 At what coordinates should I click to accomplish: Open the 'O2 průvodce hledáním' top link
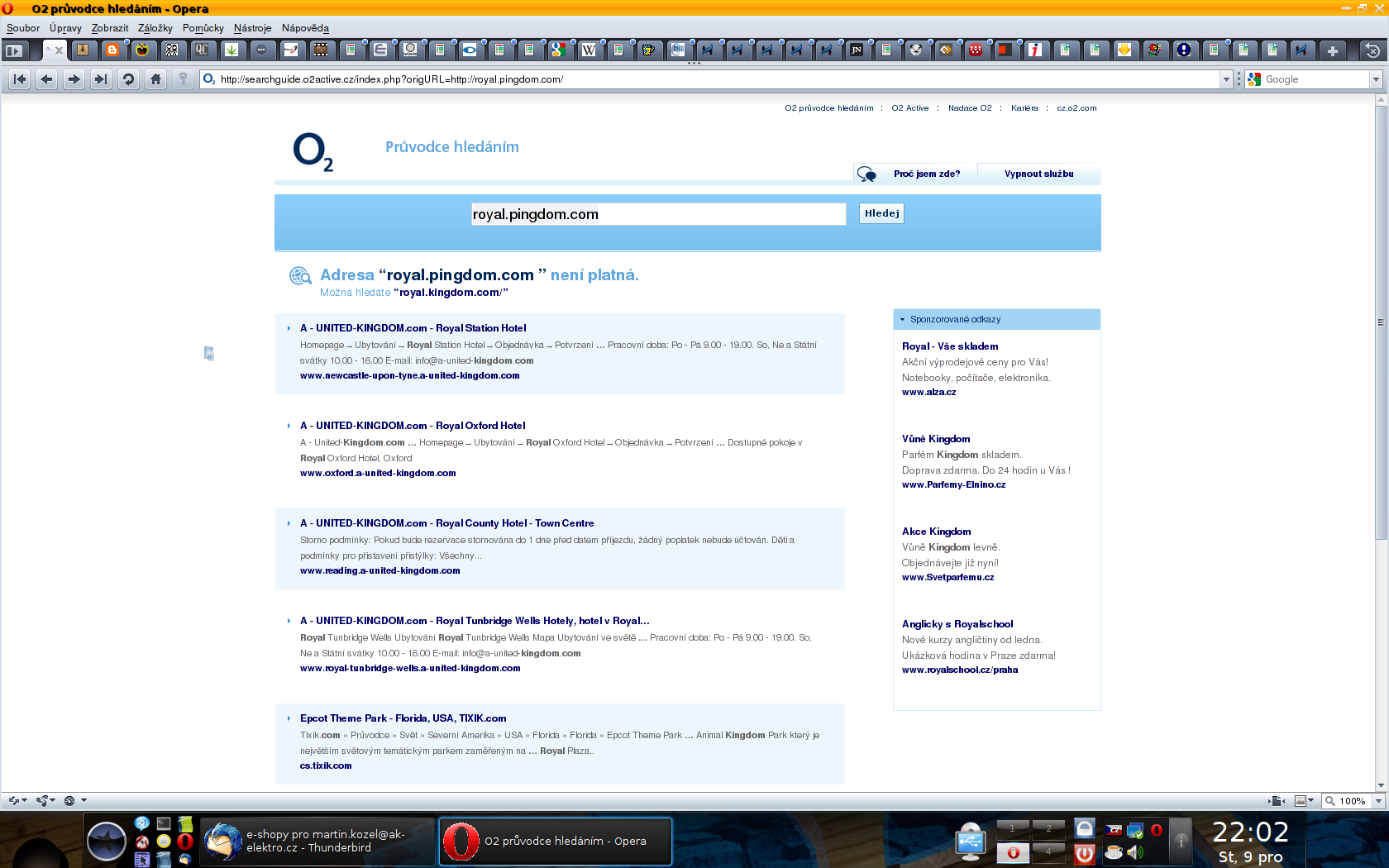pyautogui.click(x=829, y=108)
